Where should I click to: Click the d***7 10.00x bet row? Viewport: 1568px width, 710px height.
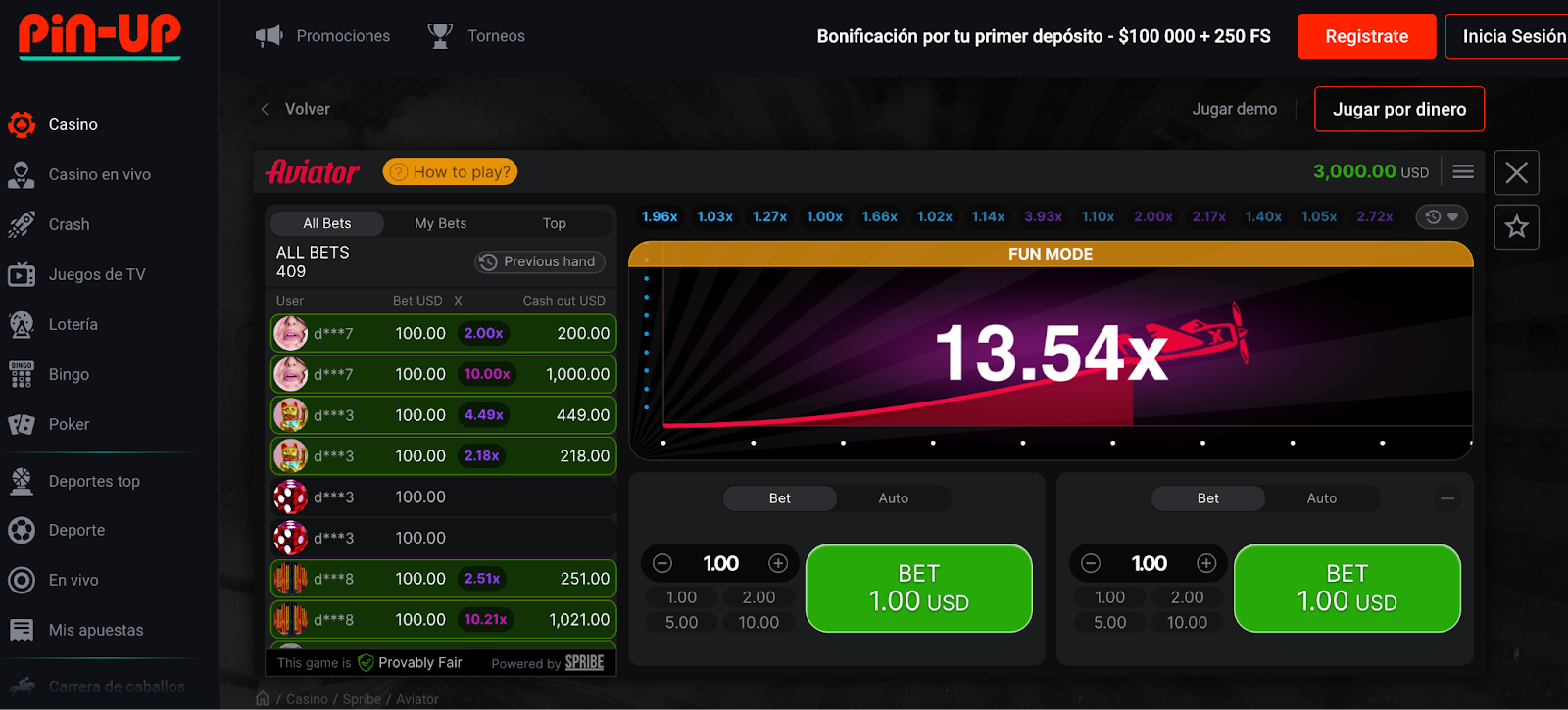[x=444, y=374]
